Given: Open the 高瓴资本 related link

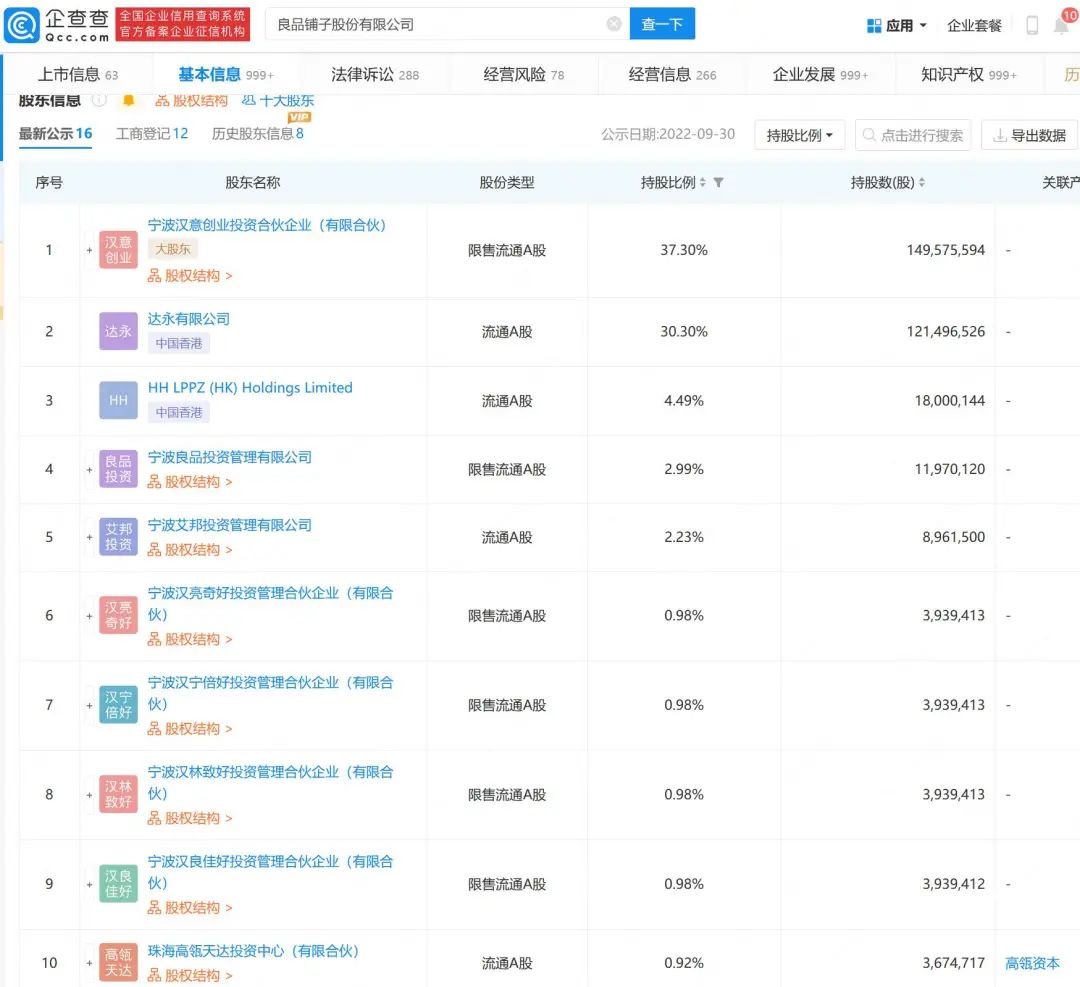Looking at the screenshot, I should coord(1032,963).
